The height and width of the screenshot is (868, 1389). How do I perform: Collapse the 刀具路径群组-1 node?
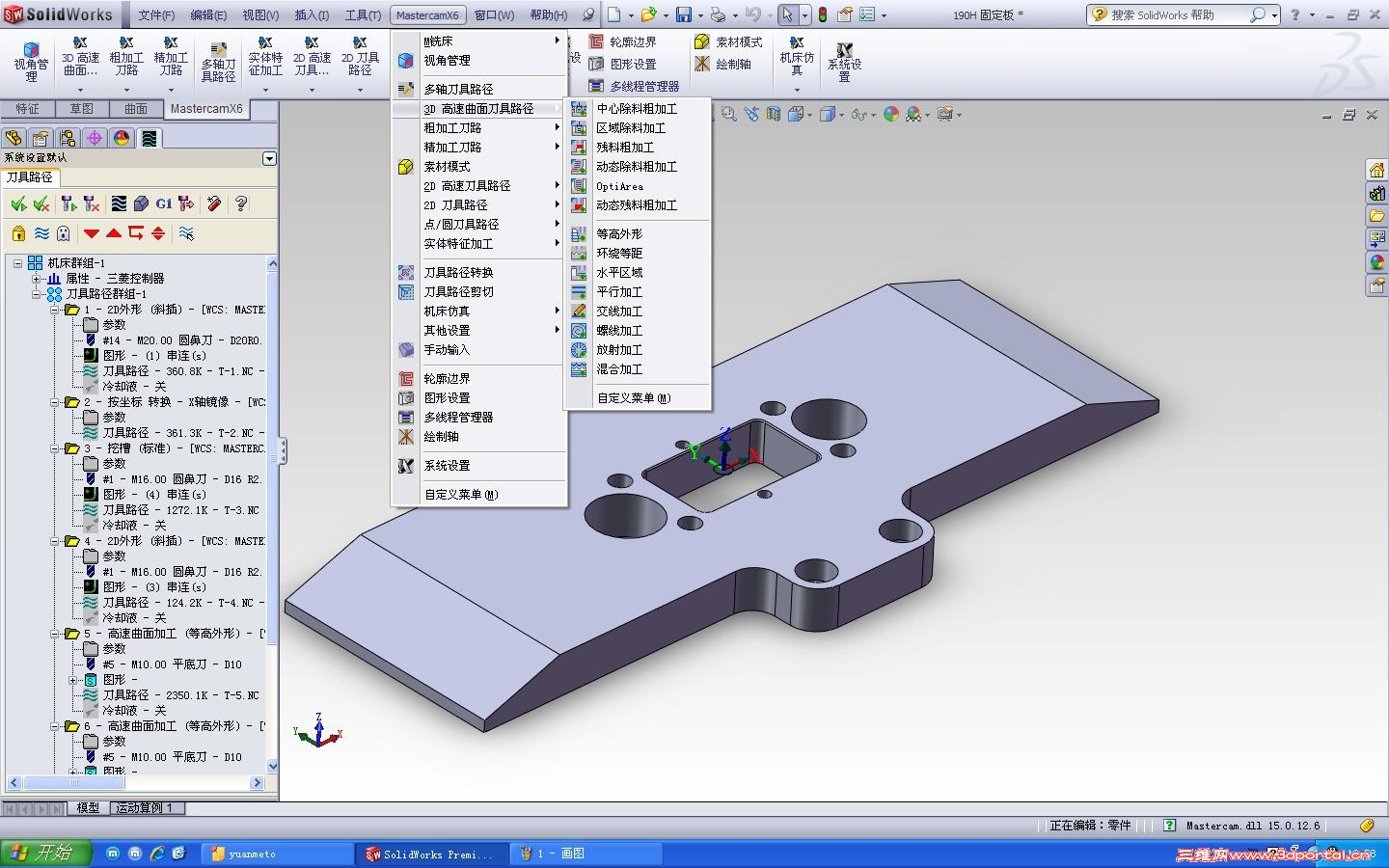tap(37, 294)
